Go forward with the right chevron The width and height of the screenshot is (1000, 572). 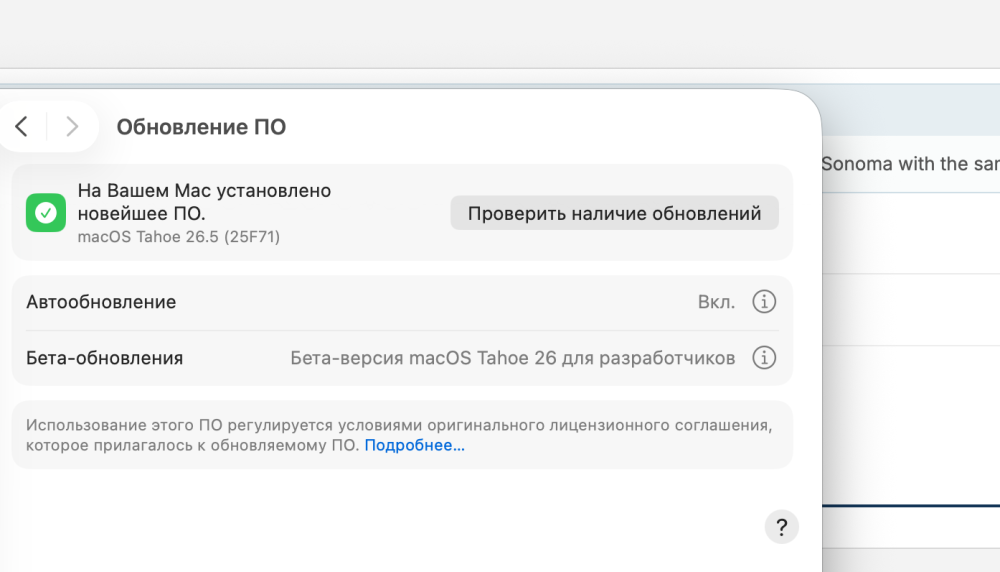71,126
